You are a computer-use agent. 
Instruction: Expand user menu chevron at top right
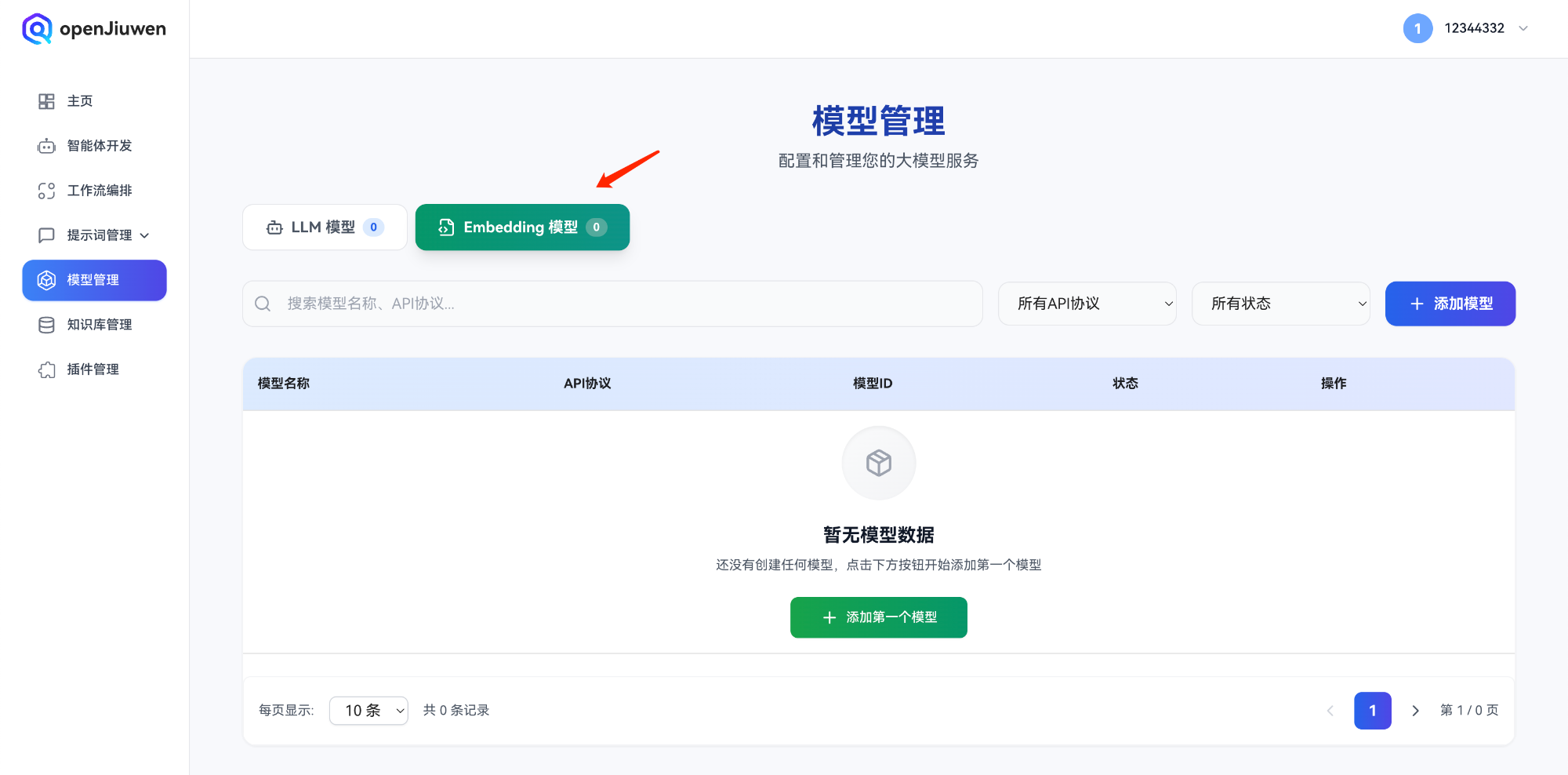point(1523,29)
